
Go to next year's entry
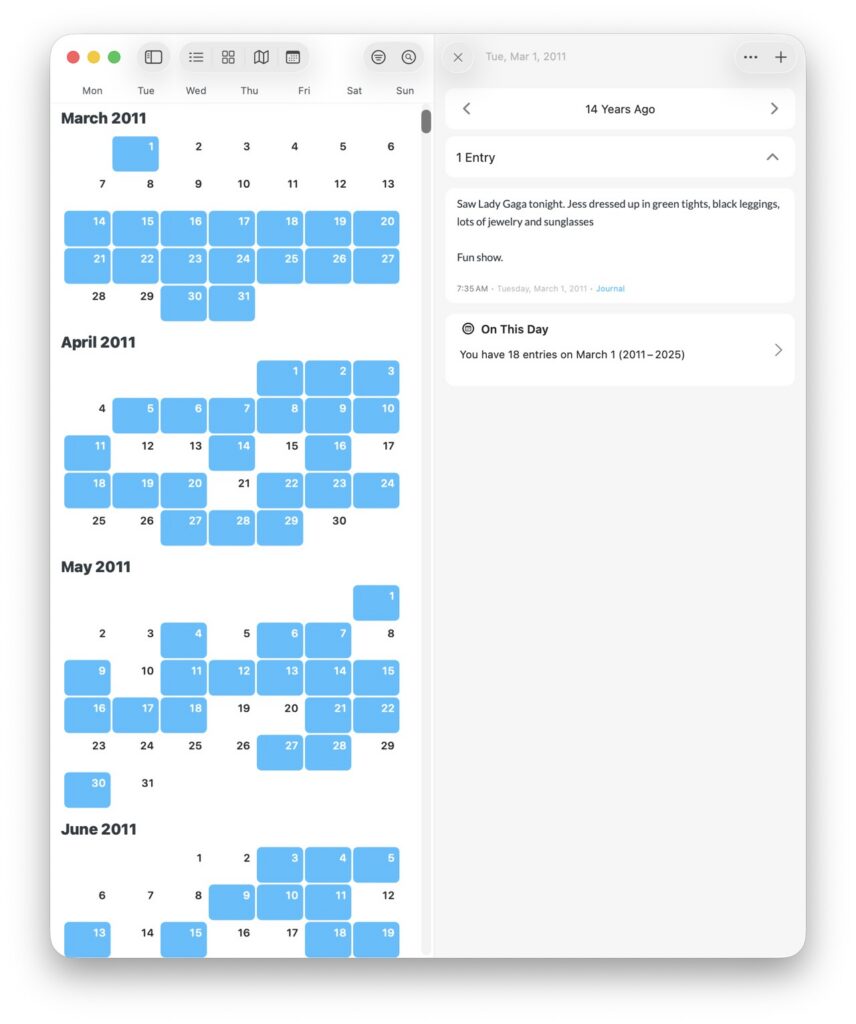(774, 109)
